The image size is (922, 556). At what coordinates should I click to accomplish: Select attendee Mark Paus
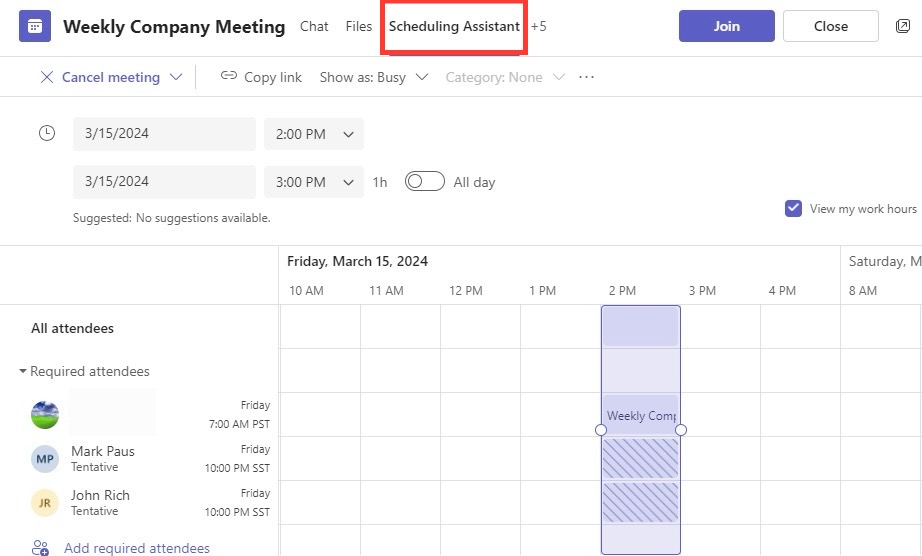point(103,451)
